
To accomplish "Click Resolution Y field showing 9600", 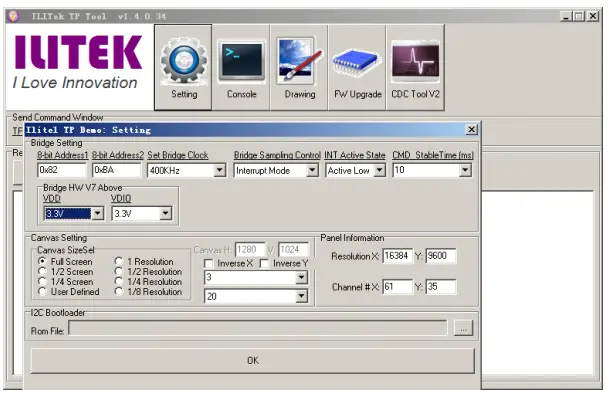I will tap(441, 256).
